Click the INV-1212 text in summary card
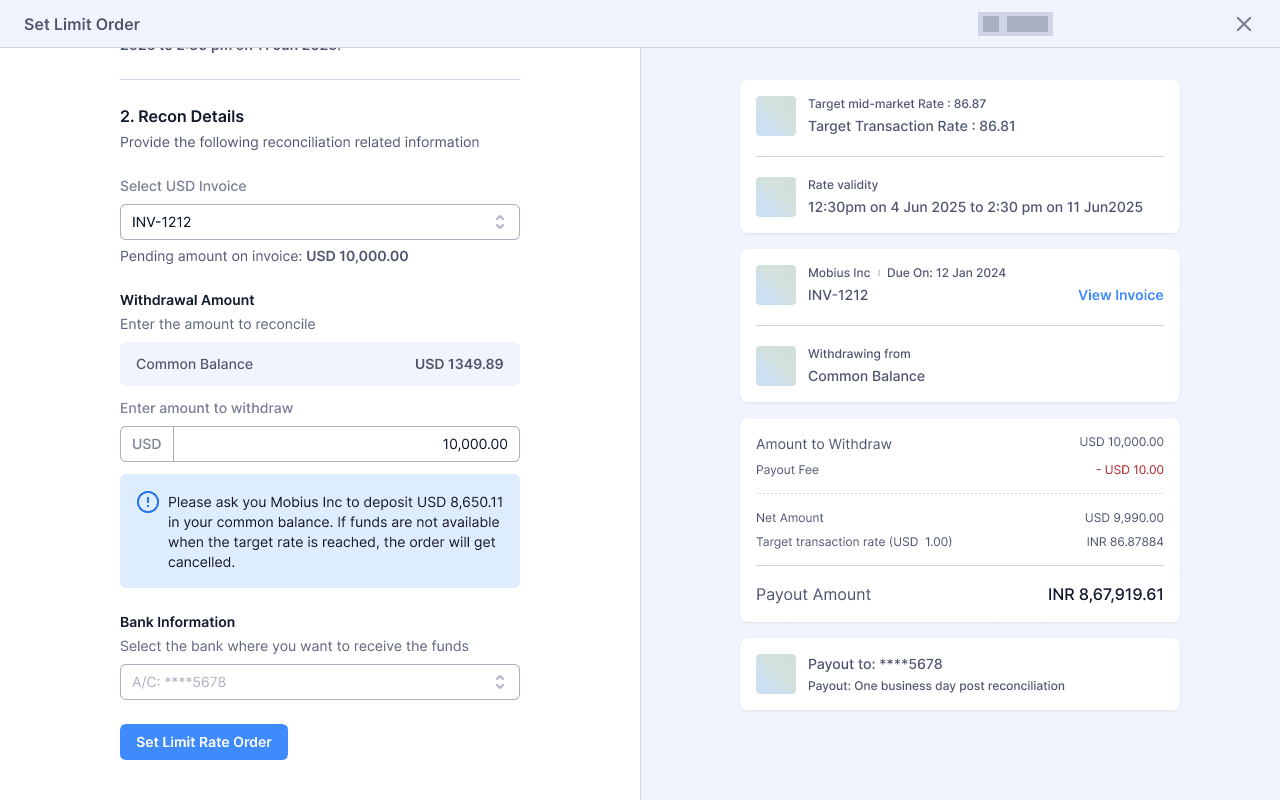Viewport: 1280px width, 800px height. click(x=838, y=295)
